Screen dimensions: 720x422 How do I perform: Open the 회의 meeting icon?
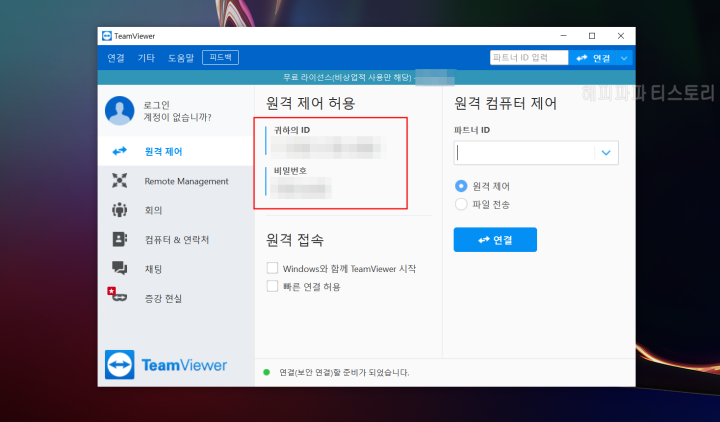[x=119, y=210]
